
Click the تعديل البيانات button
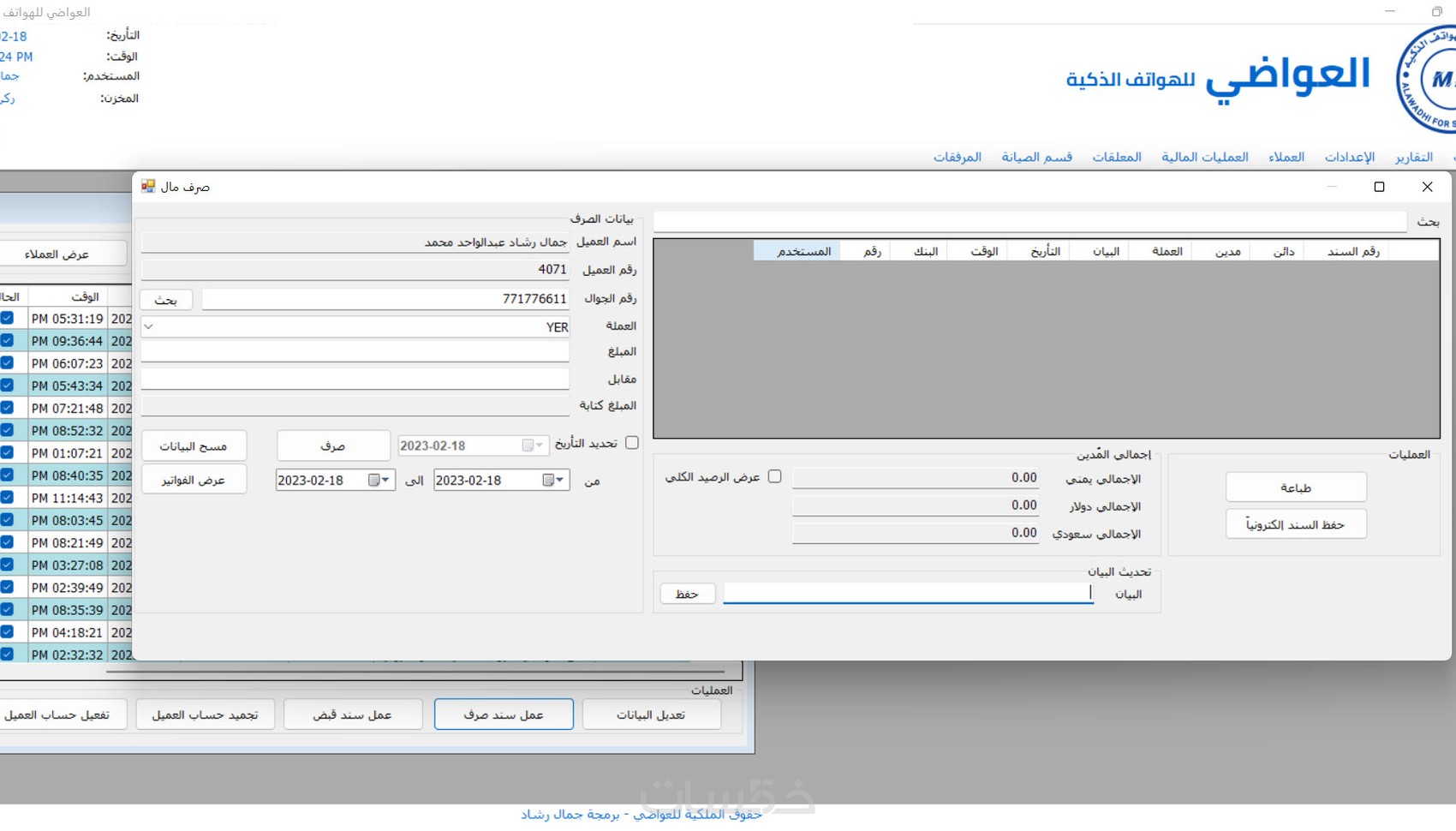651,714
